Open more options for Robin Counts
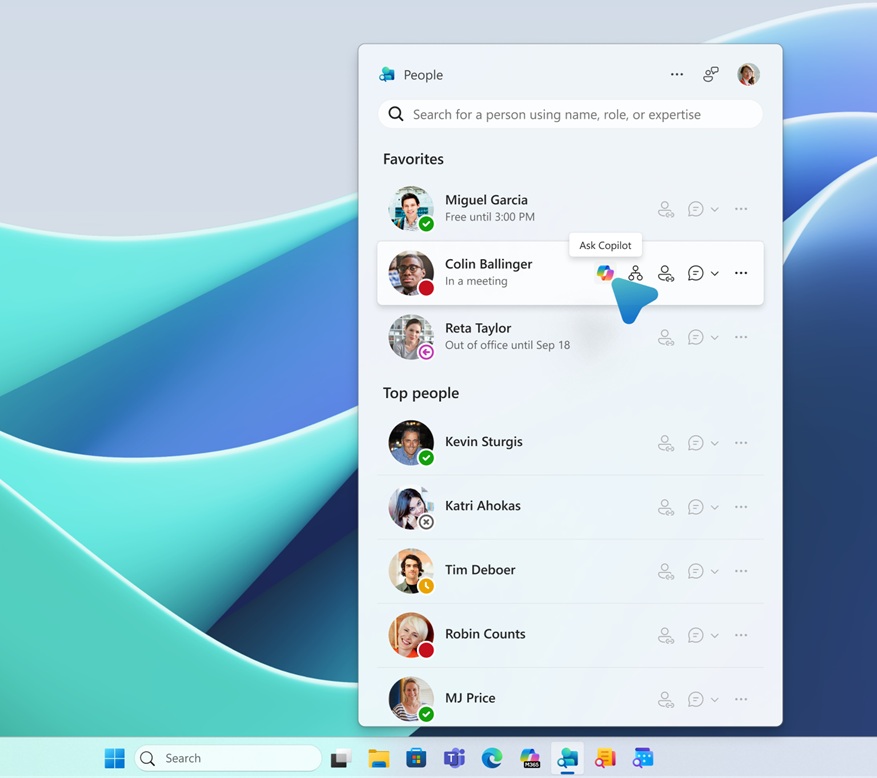This screenshot has width=877, height=778. pyautogui.click(x=741, y=635)
